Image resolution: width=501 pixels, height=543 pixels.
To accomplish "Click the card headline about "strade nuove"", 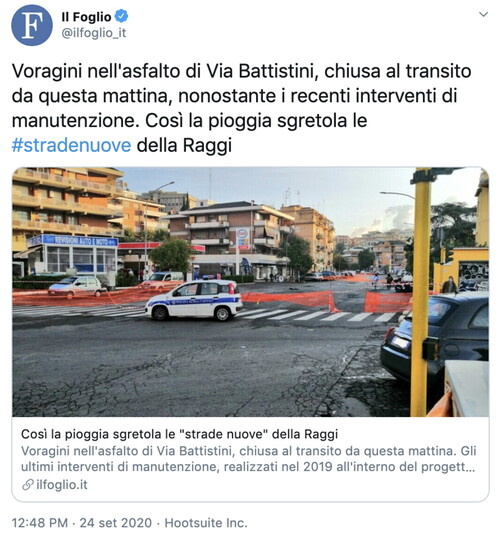I will [179, 434].
